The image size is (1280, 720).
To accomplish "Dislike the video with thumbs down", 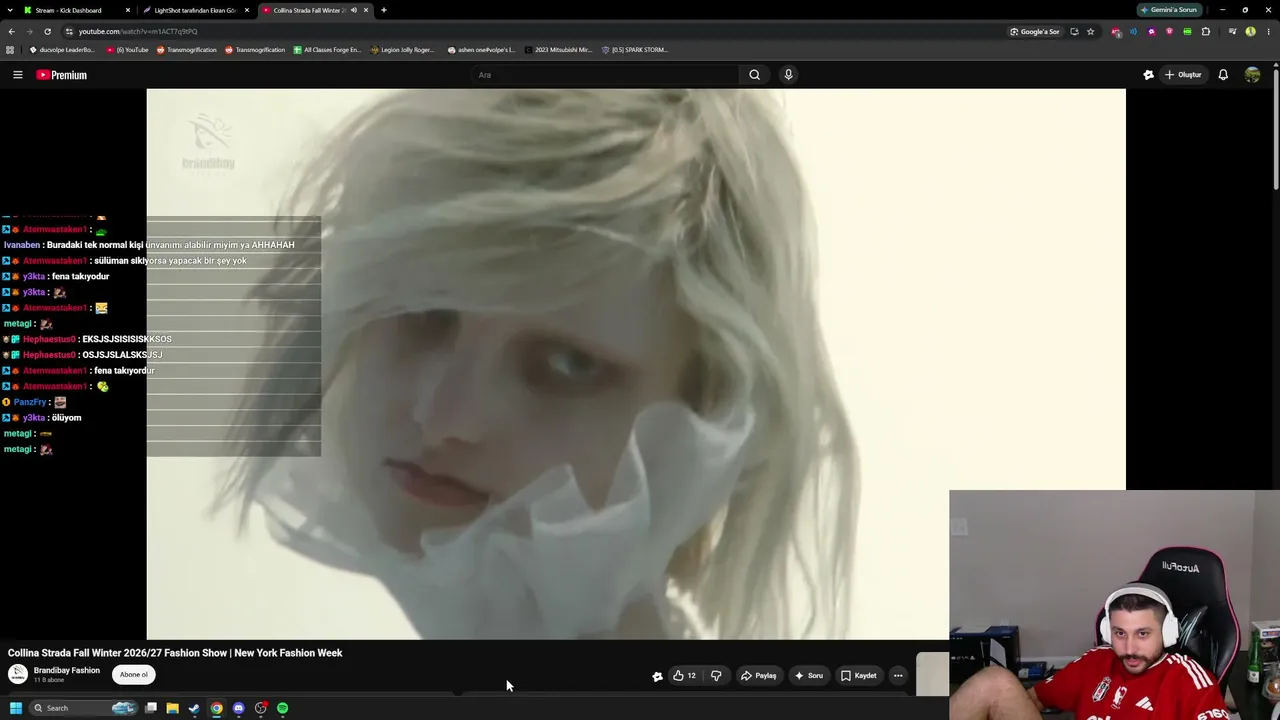I will 716,676.
